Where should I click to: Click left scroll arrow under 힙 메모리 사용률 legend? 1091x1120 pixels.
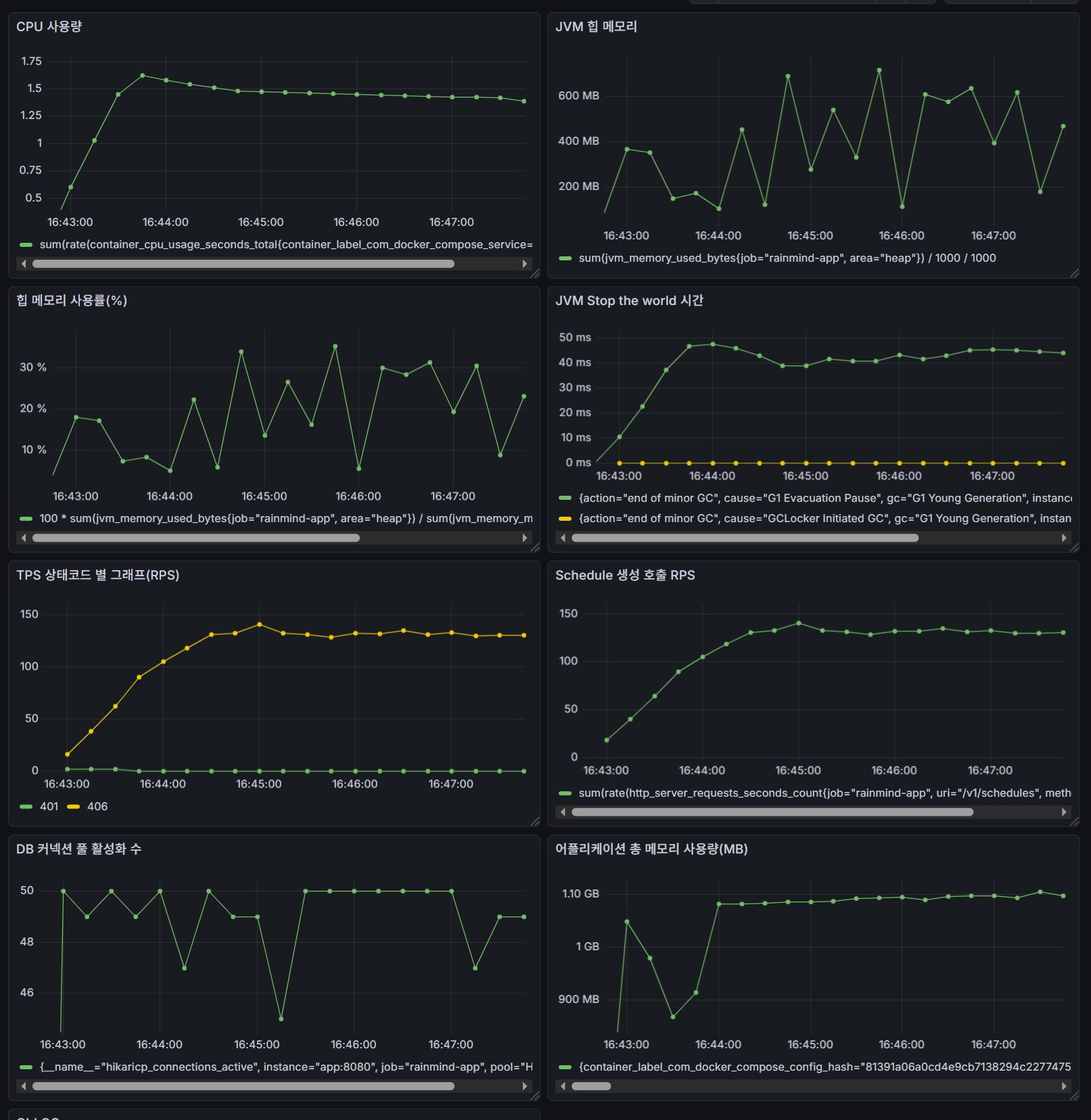24,538
